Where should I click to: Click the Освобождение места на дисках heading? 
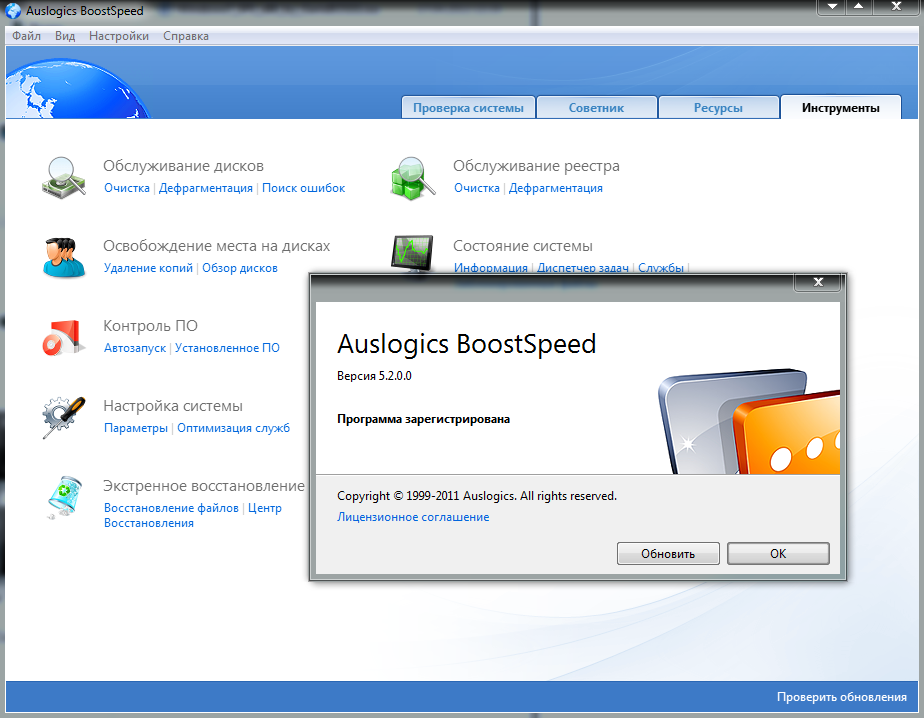(x=217, y=246)
